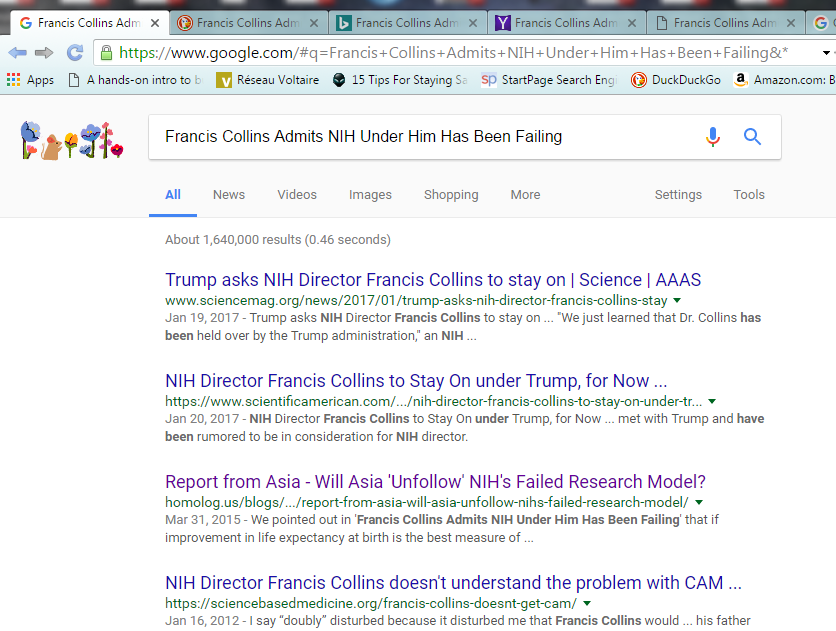Expand the green arrow beside the homolog.us URL
The height and width of the screenshot is (631, 836).
pyautogui.click(x=698, y=502)
